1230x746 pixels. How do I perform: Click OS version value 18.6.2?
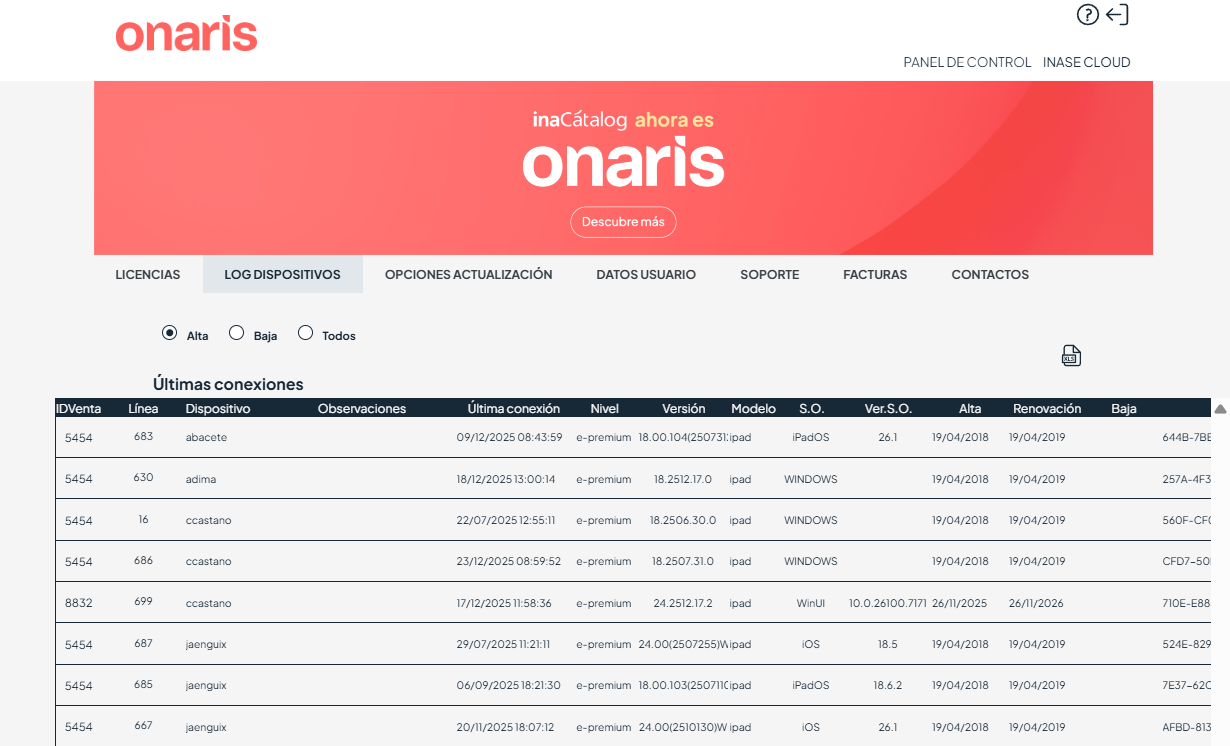click(888, 686)
